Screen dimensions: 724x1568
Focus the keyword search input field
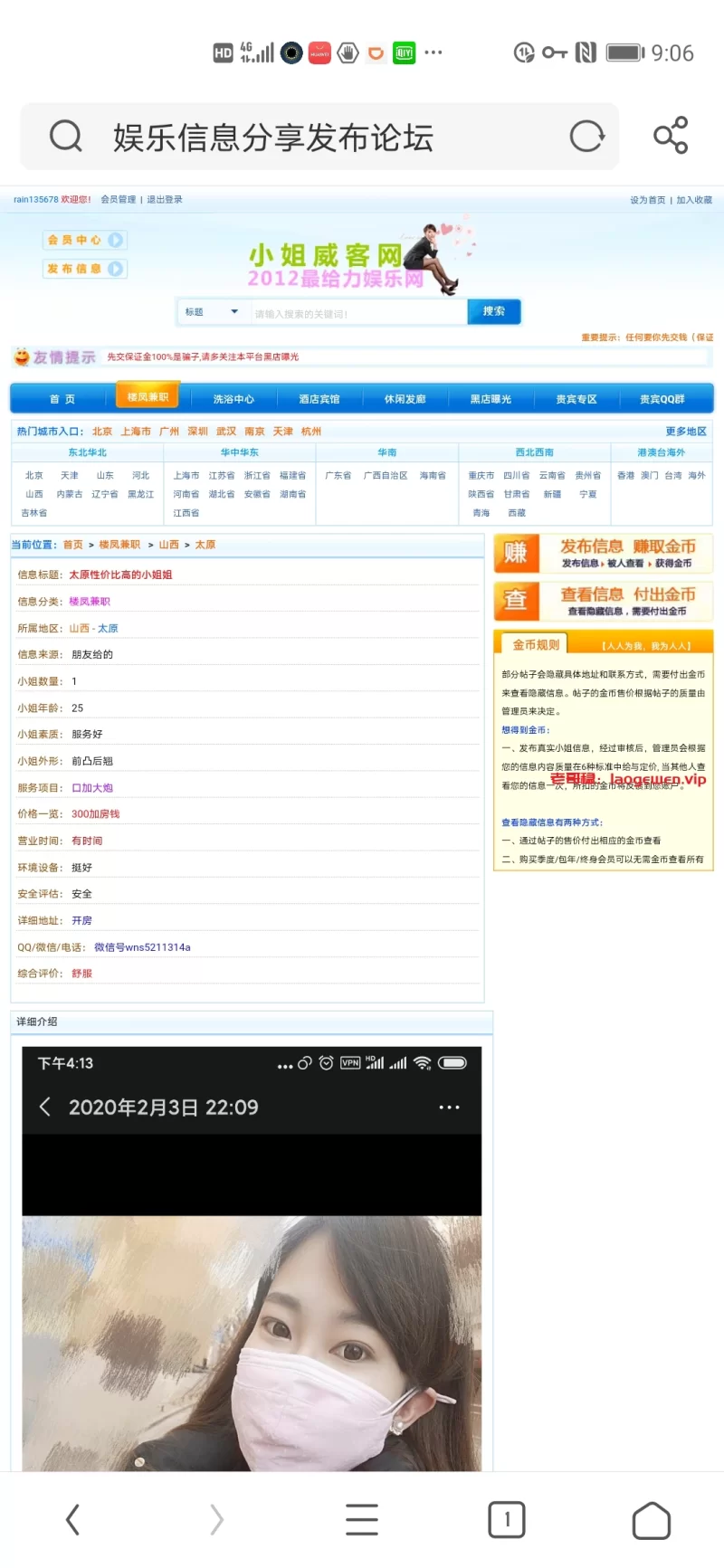357,314
